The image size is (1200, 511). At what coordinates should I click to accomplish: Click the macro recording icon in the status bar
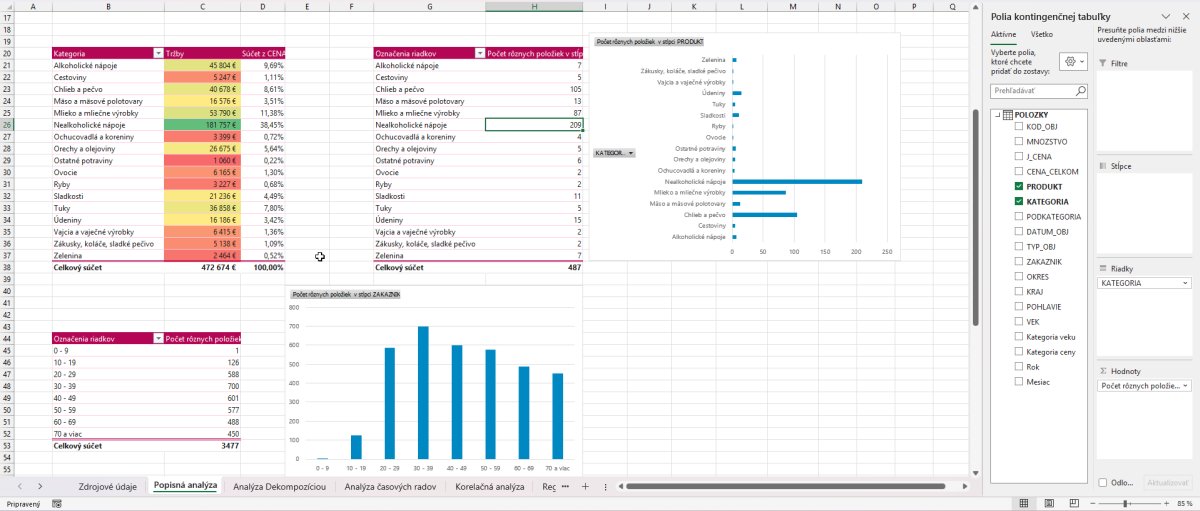(x=57, y=504)
